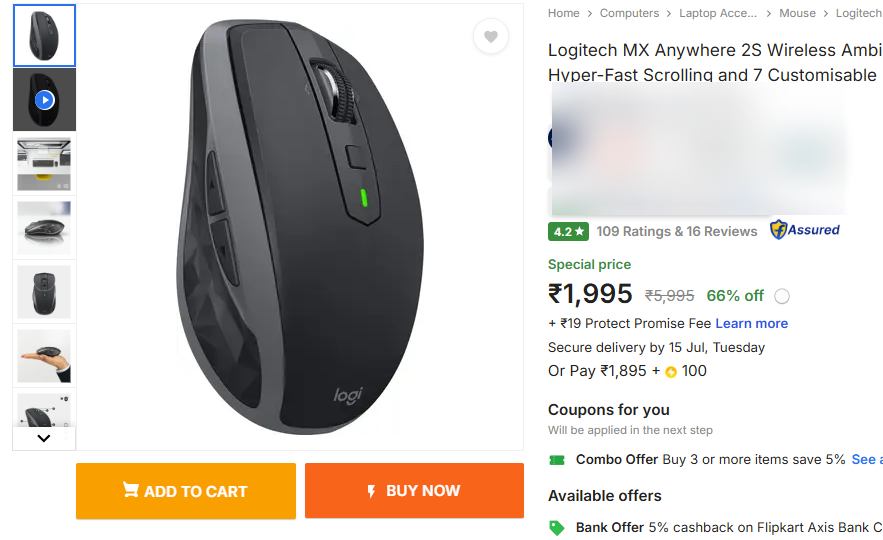Open Learn more for Protect Promise Fee

(751, 323)
